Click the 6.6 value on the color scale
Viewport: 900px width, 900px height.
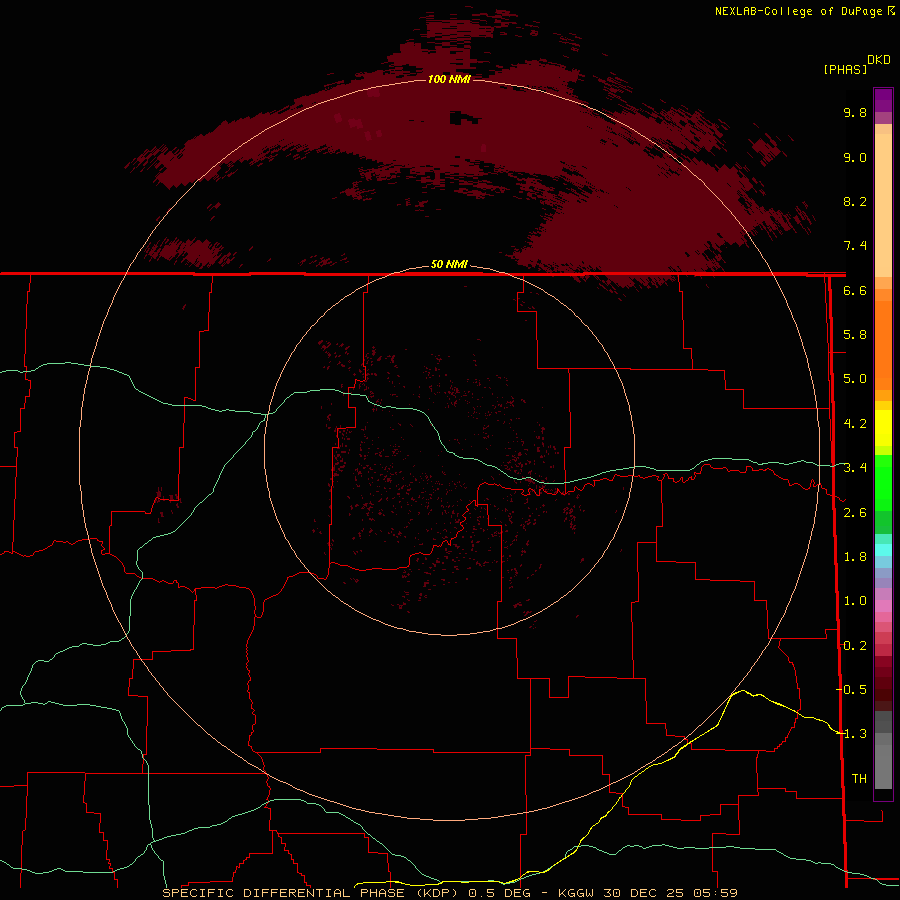[855, 290]
